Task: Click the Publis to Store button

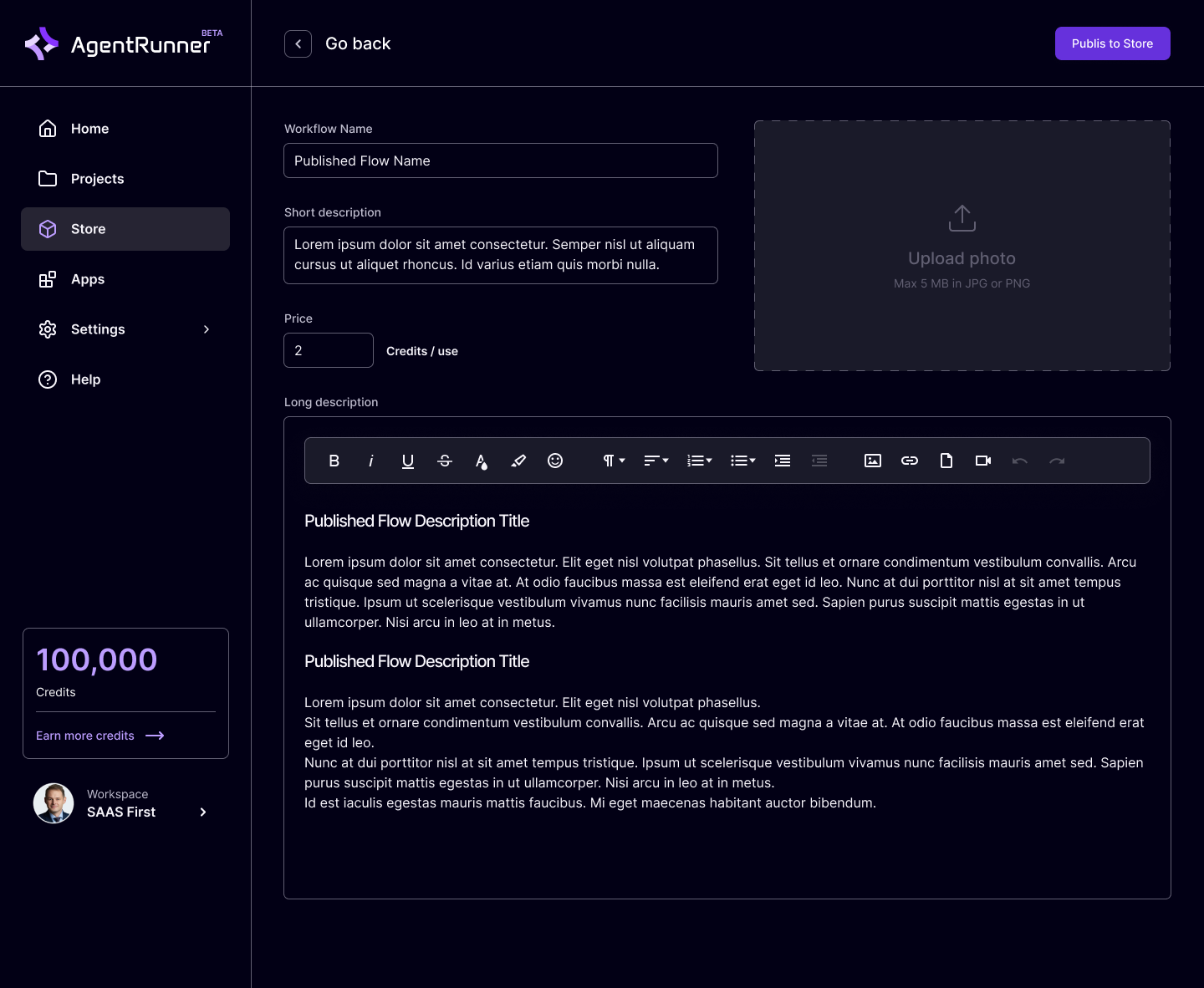Action: click(x=1112, y=43)
